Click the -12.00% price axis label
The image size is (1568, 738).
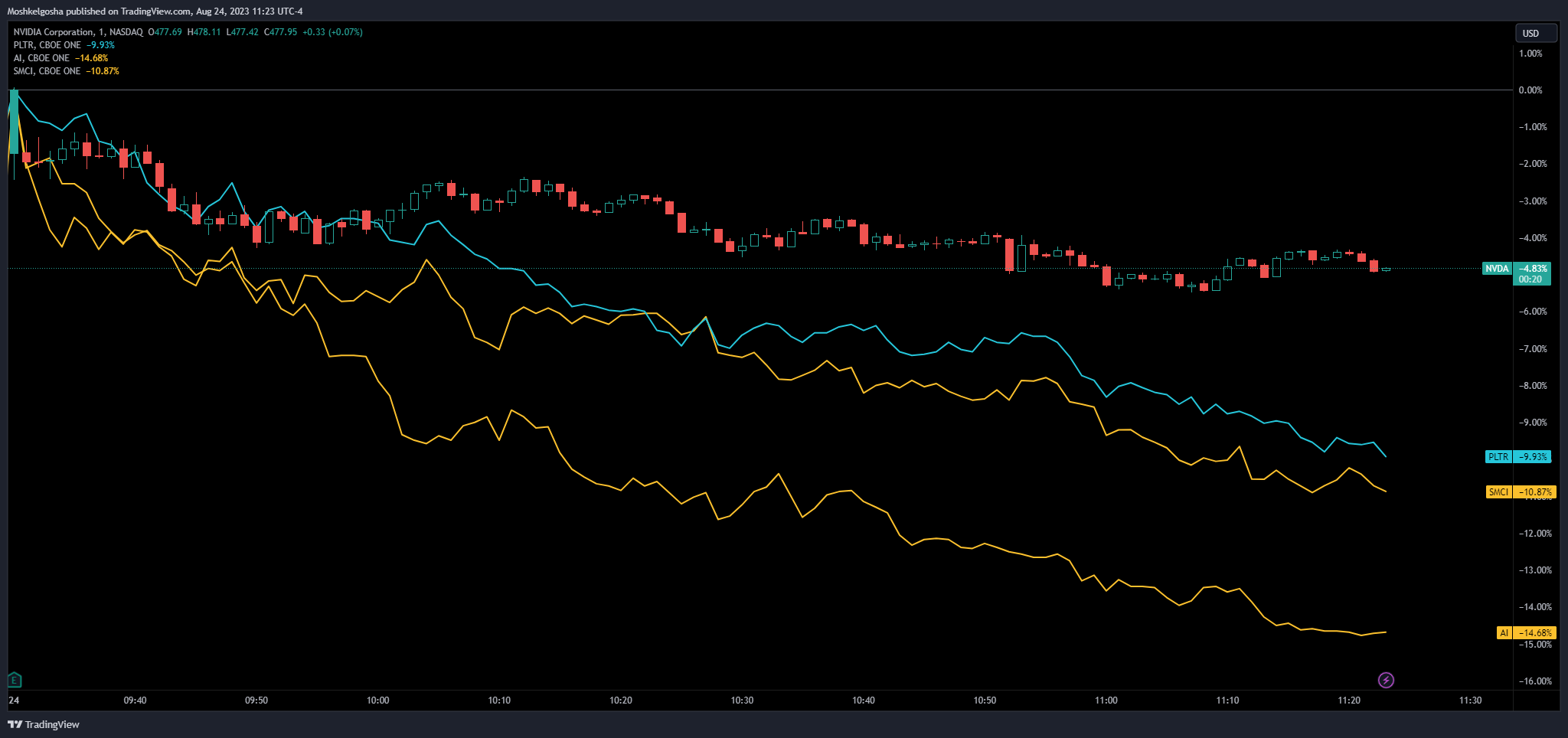point(1535,534)
